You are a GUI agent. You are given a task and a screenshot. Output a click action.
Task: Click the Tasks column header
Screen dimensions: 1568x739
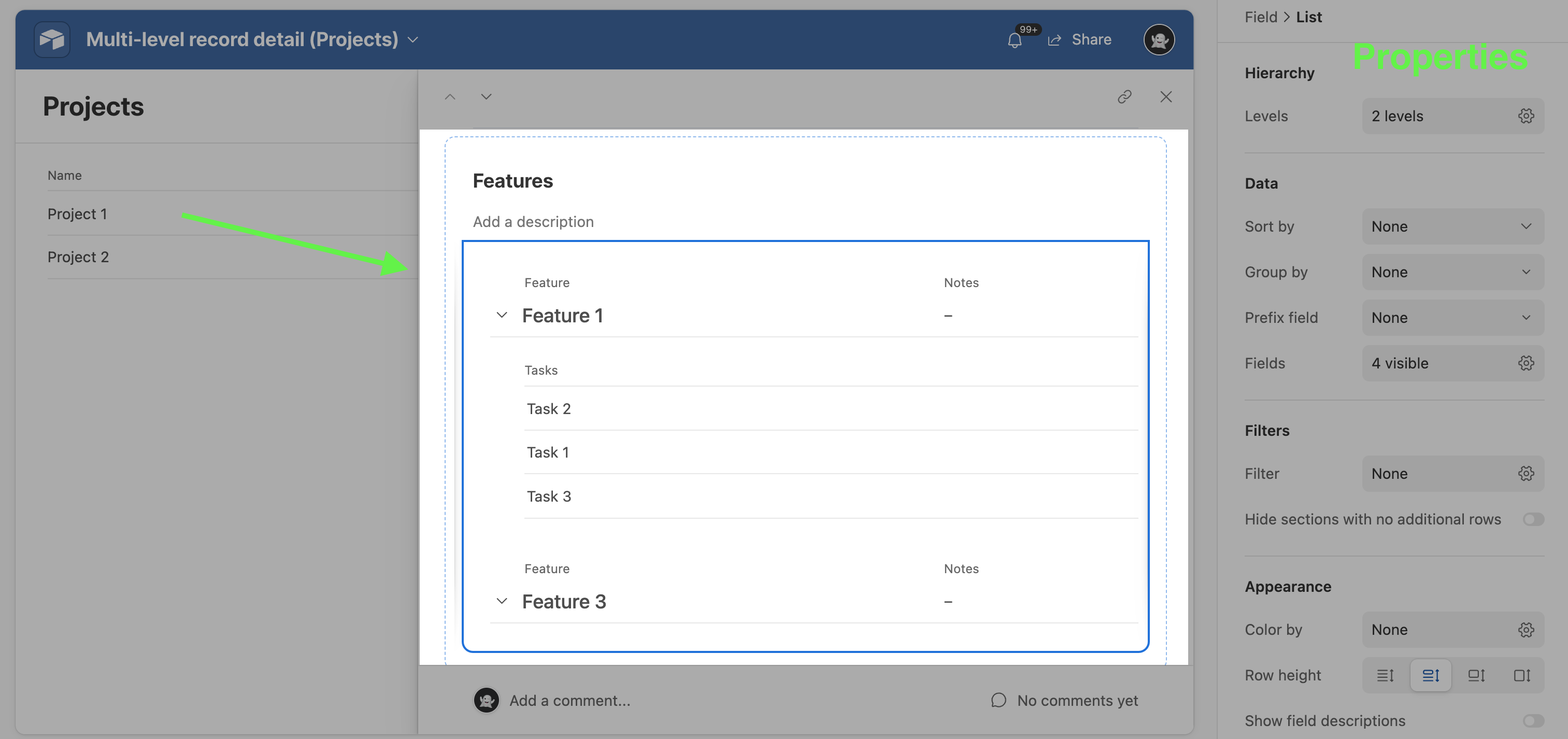click(x=541, y=370)
